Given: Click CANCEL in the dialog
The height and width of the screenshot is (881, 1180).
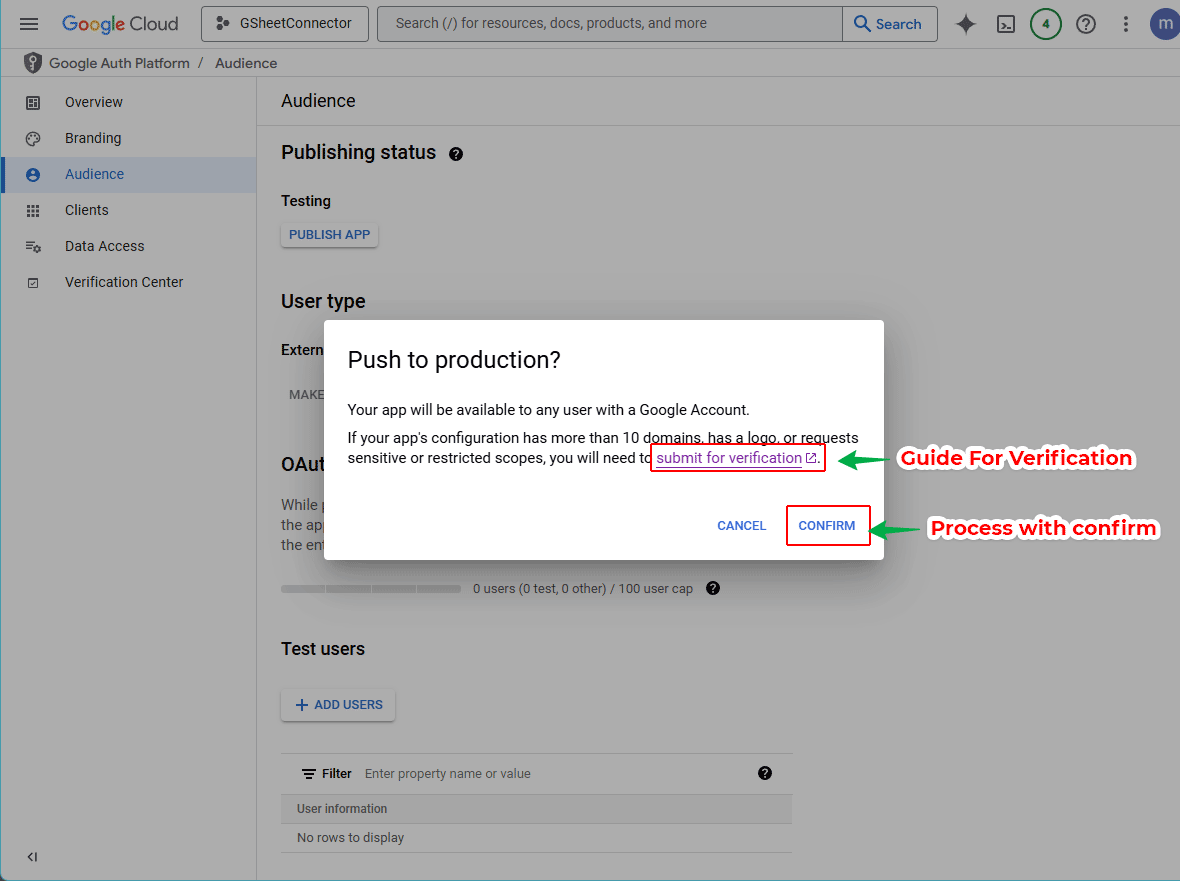Looking at the screenshot, I should click(x=741, y=526).
